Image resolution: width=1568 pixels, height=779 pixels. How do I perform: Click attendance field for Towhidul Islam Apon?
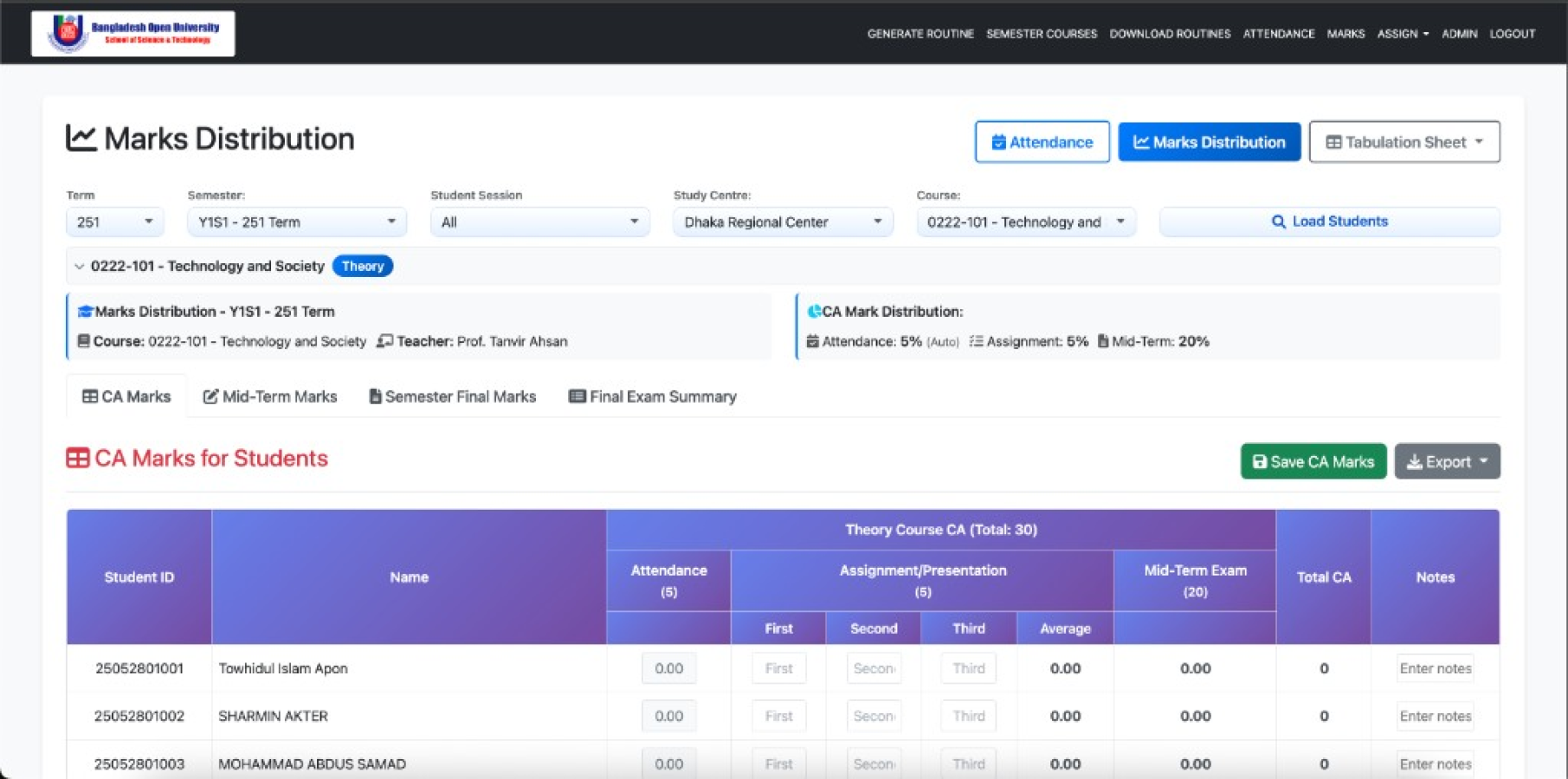click(x=669, y=668)
